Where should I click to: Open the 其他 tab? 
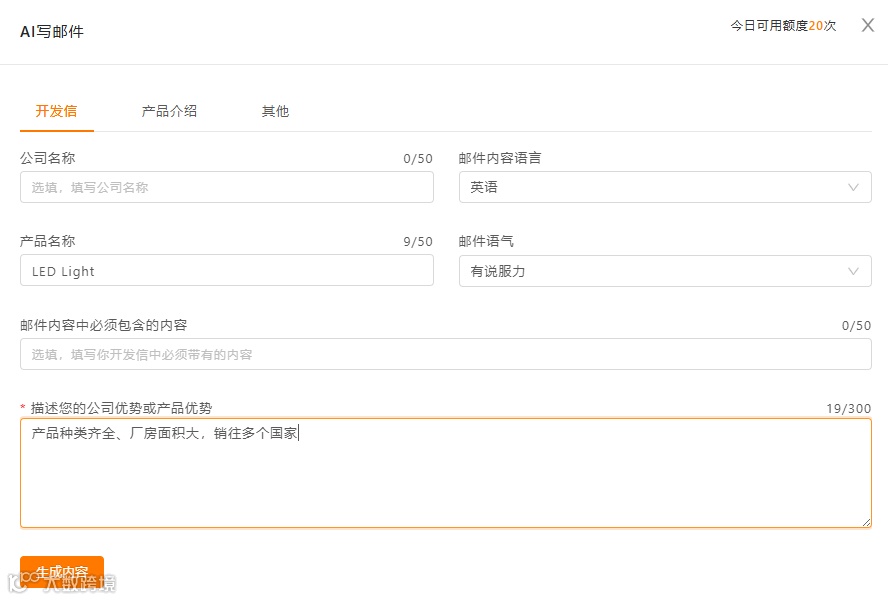[275, 111]
